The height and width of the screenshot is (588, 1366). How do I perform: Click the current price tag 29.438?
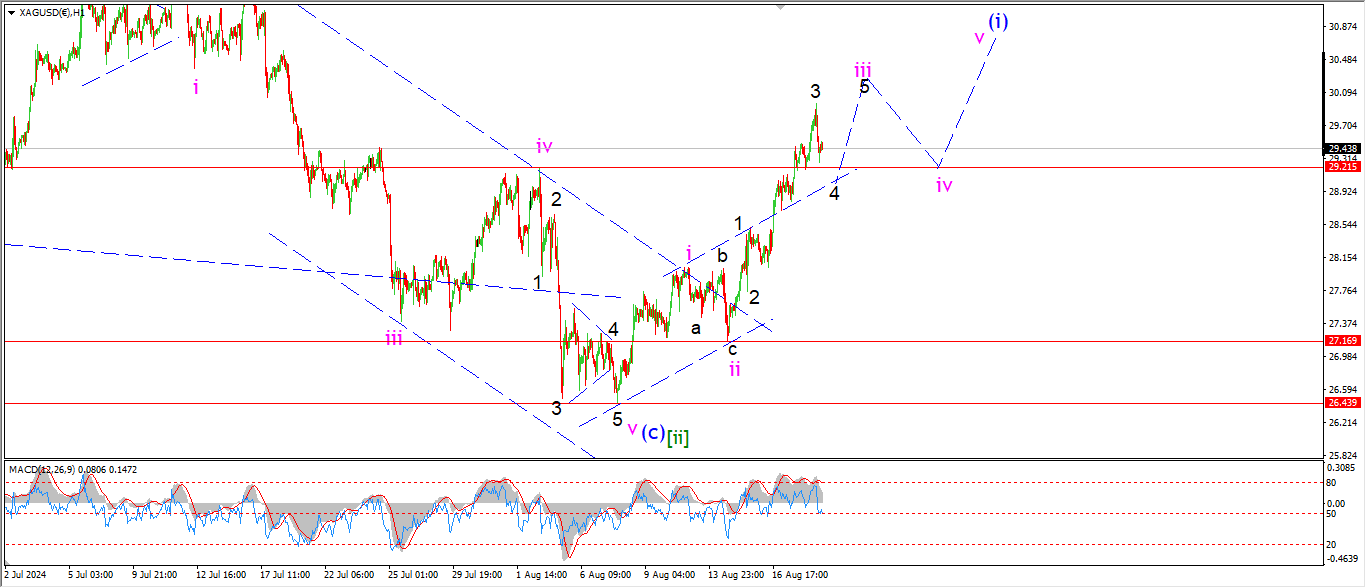(x=1341, y=148)
